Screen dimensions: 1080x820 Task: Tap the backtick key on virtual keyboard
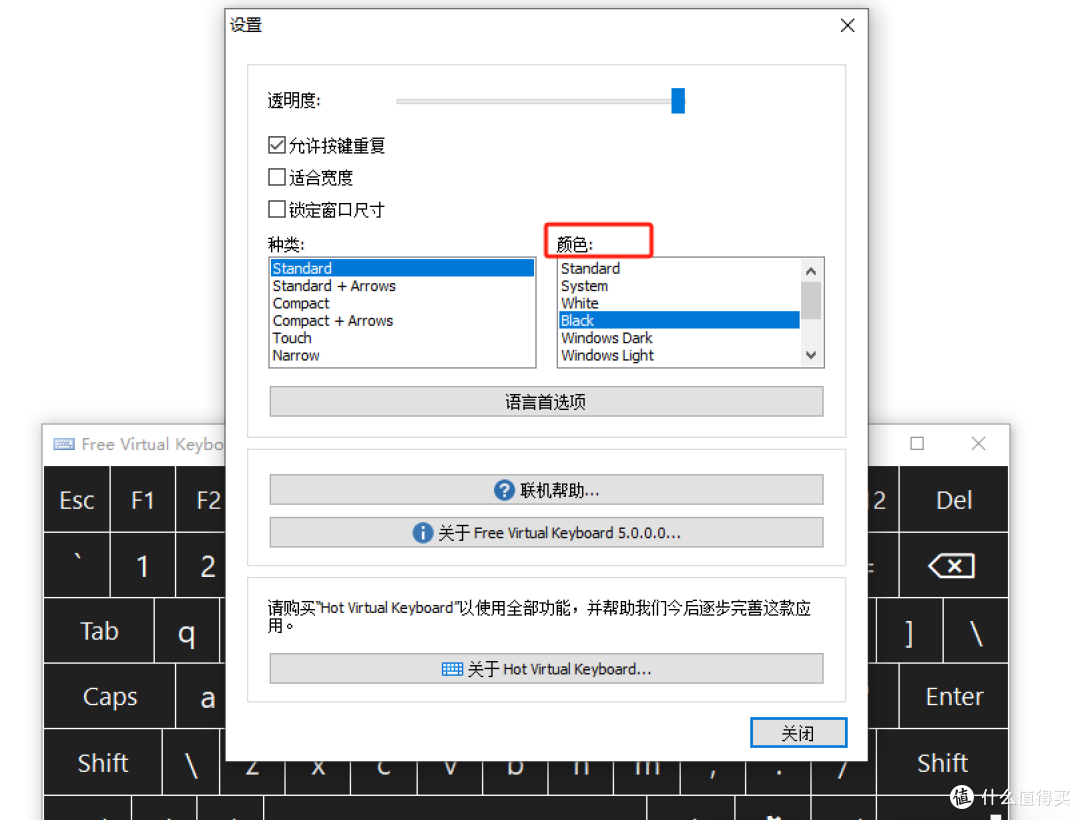point(76,566)
